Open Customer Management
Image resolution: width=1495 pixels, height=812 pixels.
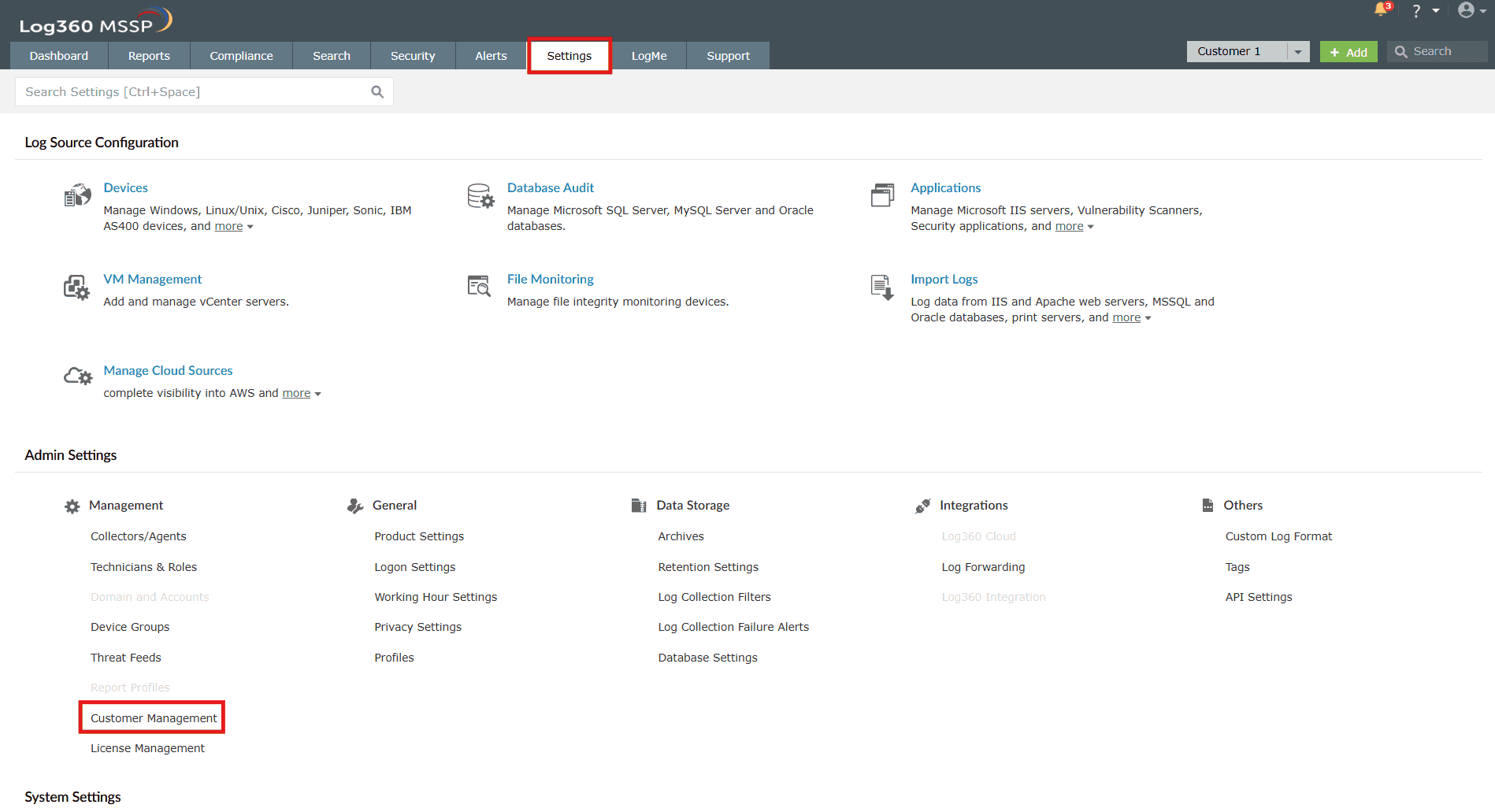(154, 717)
